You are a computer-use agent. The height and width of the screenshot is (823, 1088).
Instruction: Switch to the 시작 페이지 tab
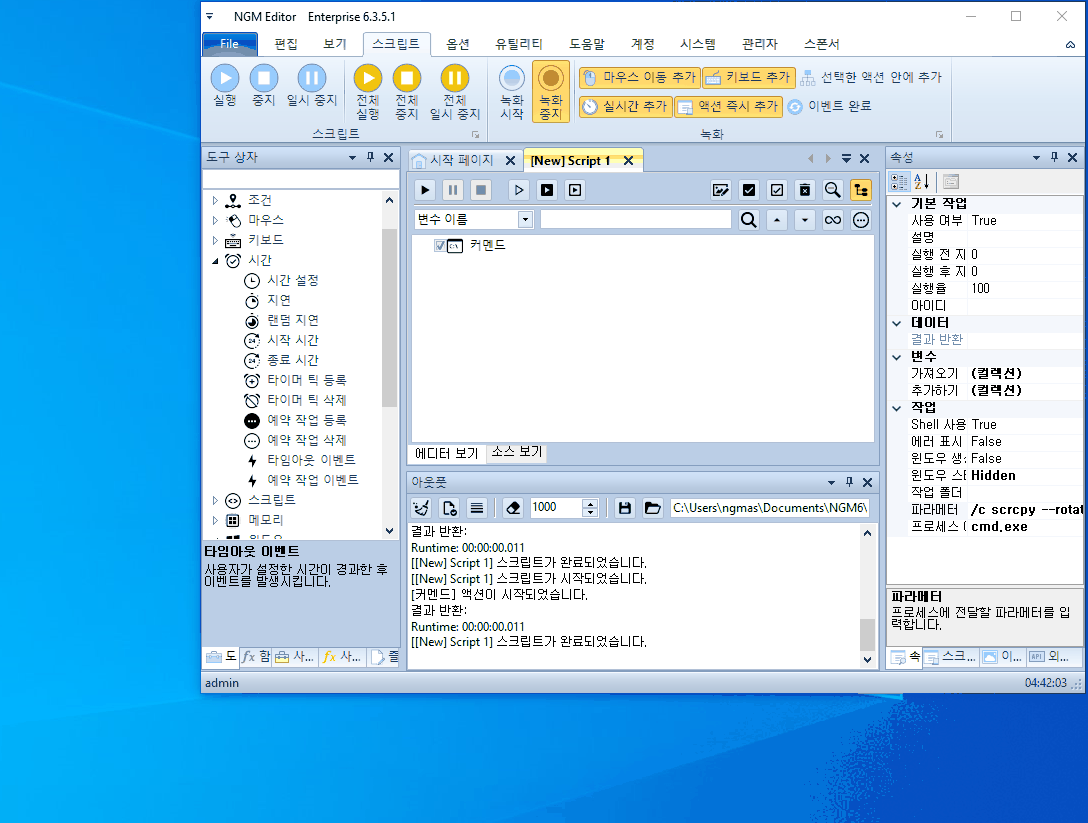(x=461, y=160)
